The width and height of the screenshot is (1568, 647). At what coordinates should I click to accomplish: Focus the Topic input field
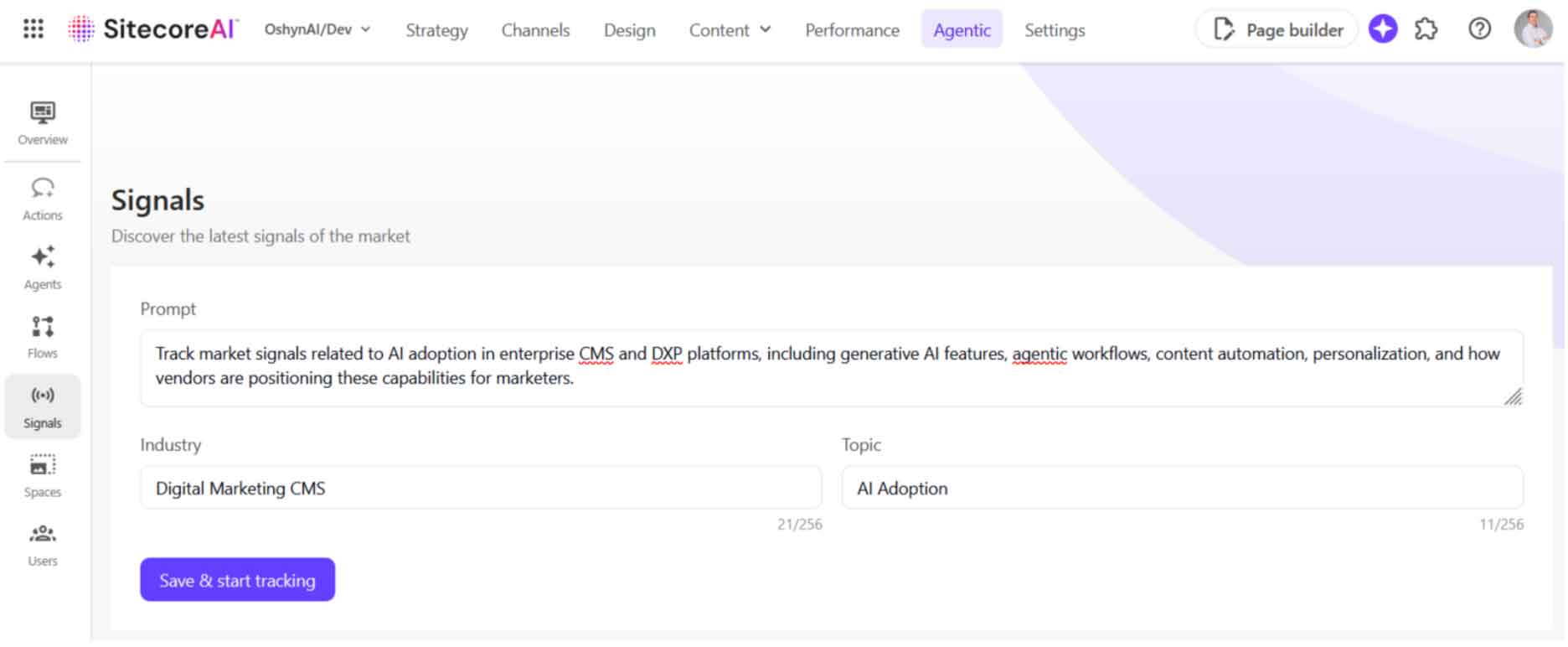(x=1182, y=488)
